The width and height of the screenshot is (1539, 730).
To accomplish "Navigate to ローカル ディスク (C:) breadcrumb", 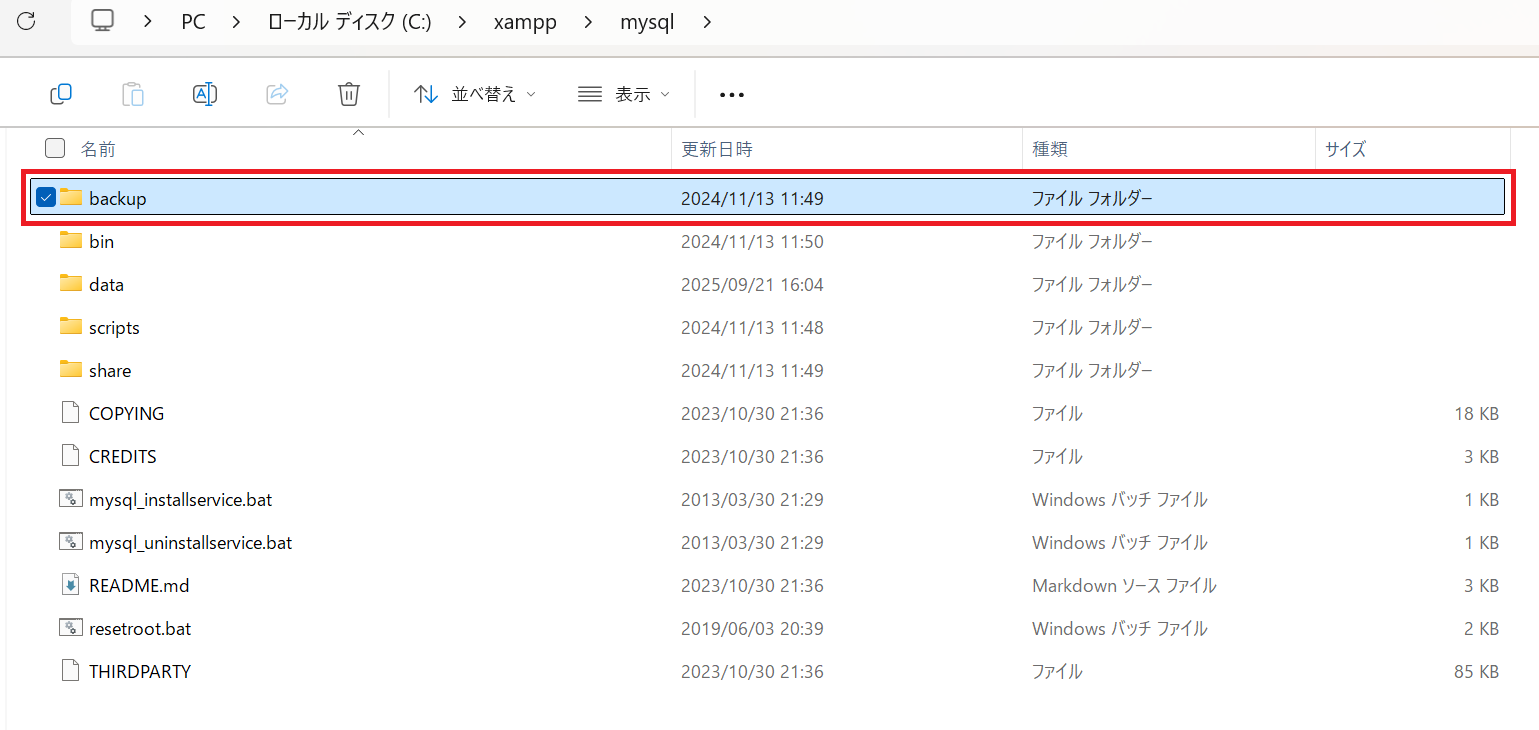I will [350, 21].
